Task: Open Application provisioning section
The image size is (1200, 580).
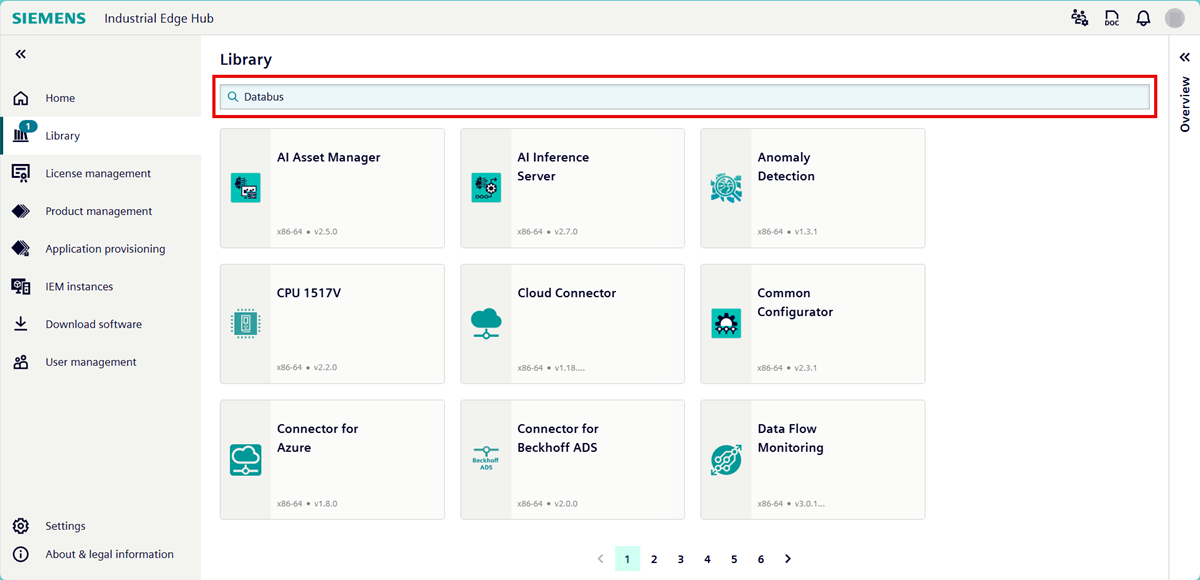Action: (105, 249)
